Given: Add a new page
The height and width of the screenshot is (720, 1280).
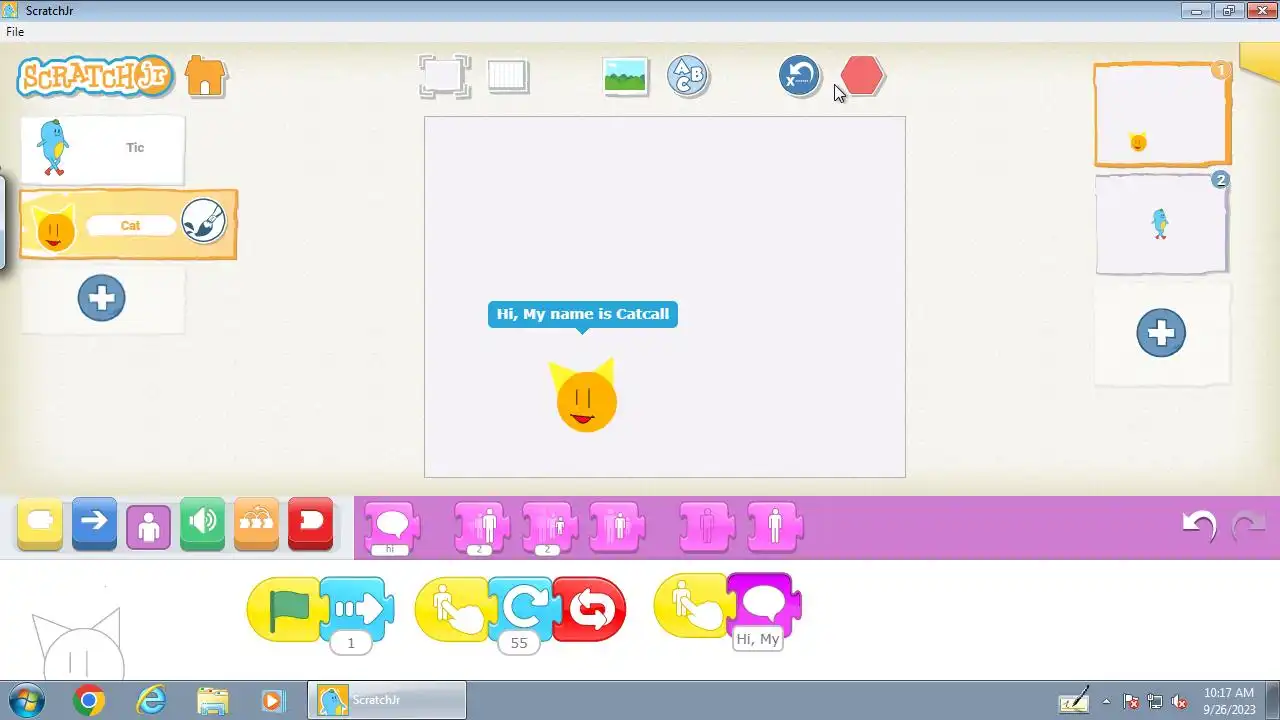Looking at the screenshot, I should tap(1161, 333).
